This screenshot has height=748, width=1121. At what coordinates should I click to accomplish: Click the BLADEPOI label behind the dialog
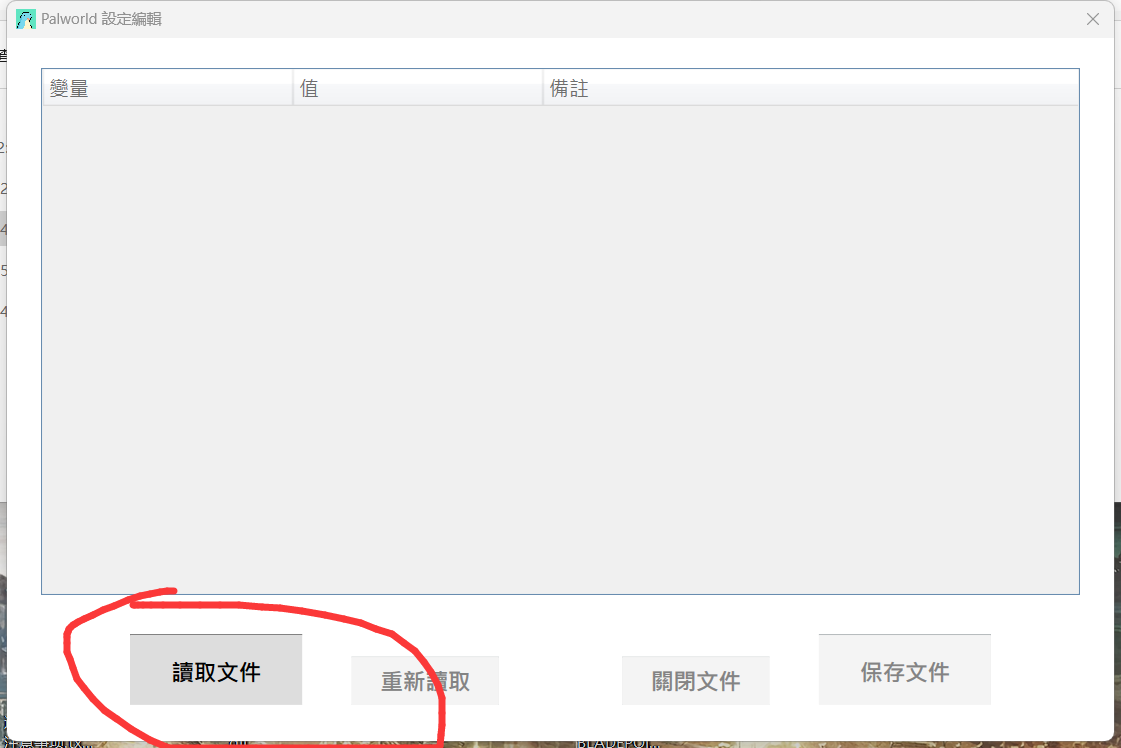pyautogui.click(x=616, y=744)
